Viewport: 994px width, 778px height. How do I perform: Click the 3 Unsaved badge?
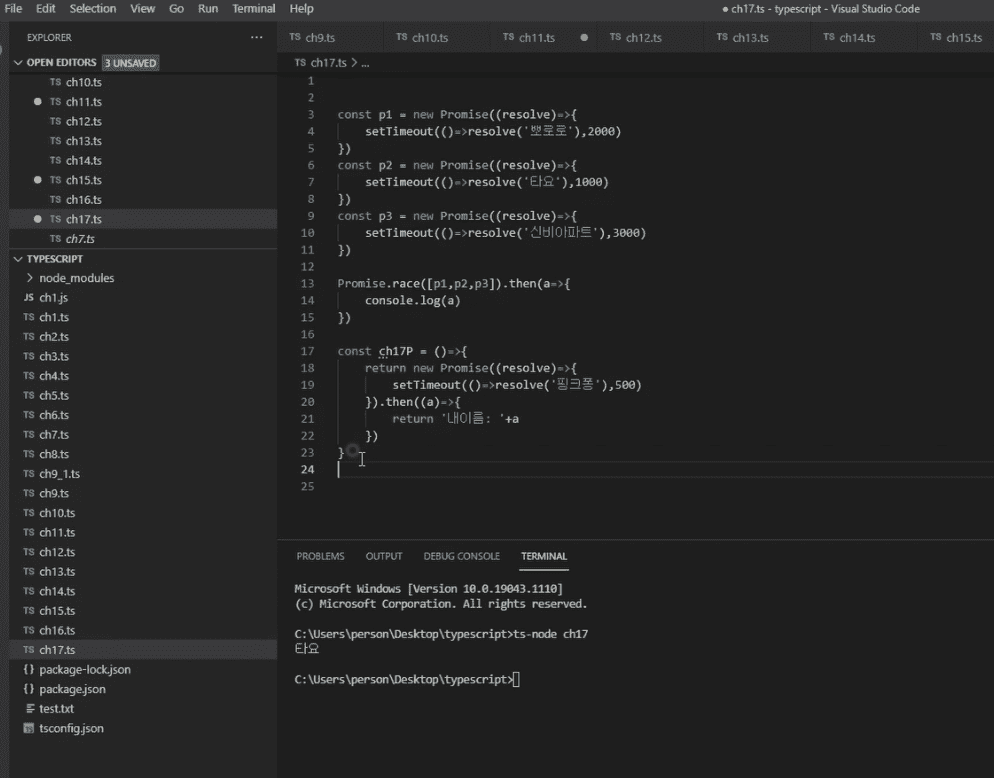point(130,63)
